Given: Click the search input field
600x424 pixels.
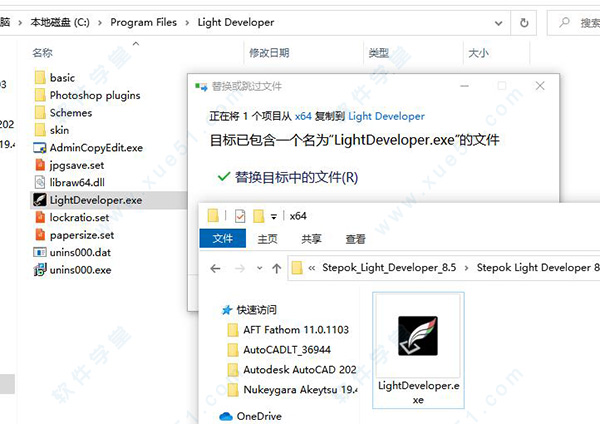Looking at the screenshot, I should pos(574,23).
